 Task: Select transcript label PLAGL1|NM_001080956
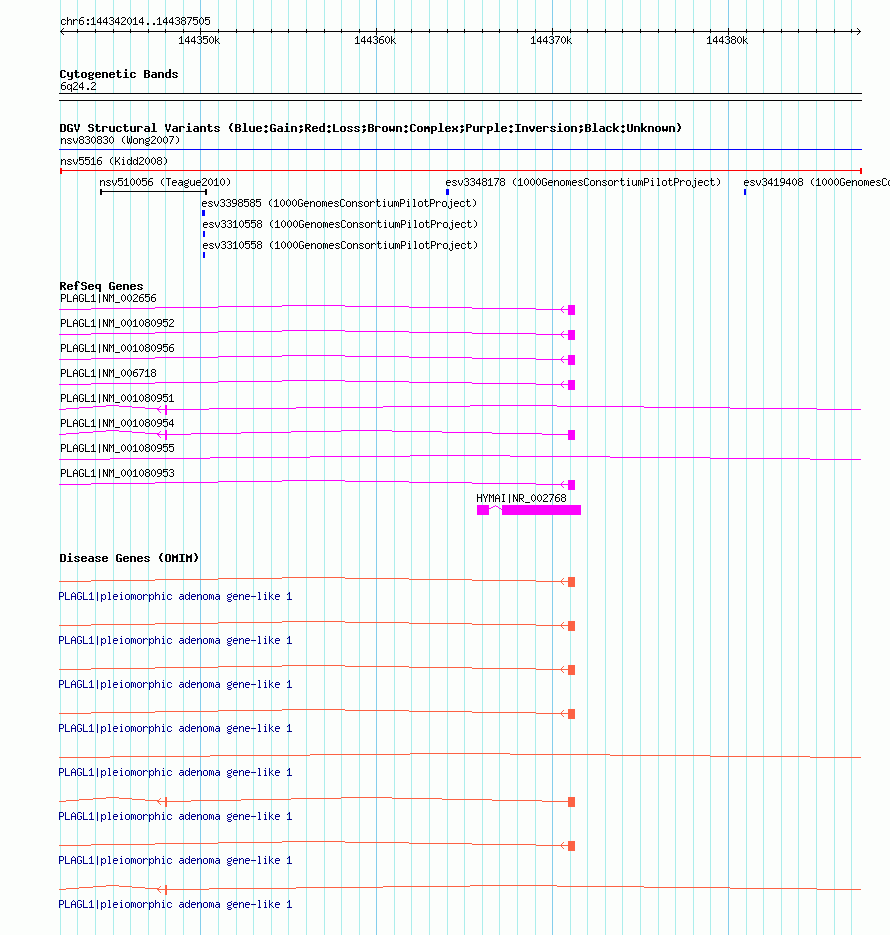(x=117, y=348)
